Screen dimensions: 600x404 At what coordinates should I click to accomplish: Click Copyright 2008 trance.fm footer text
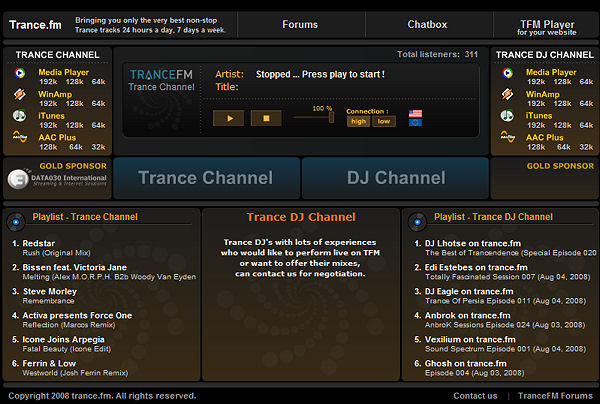point(102,396)
